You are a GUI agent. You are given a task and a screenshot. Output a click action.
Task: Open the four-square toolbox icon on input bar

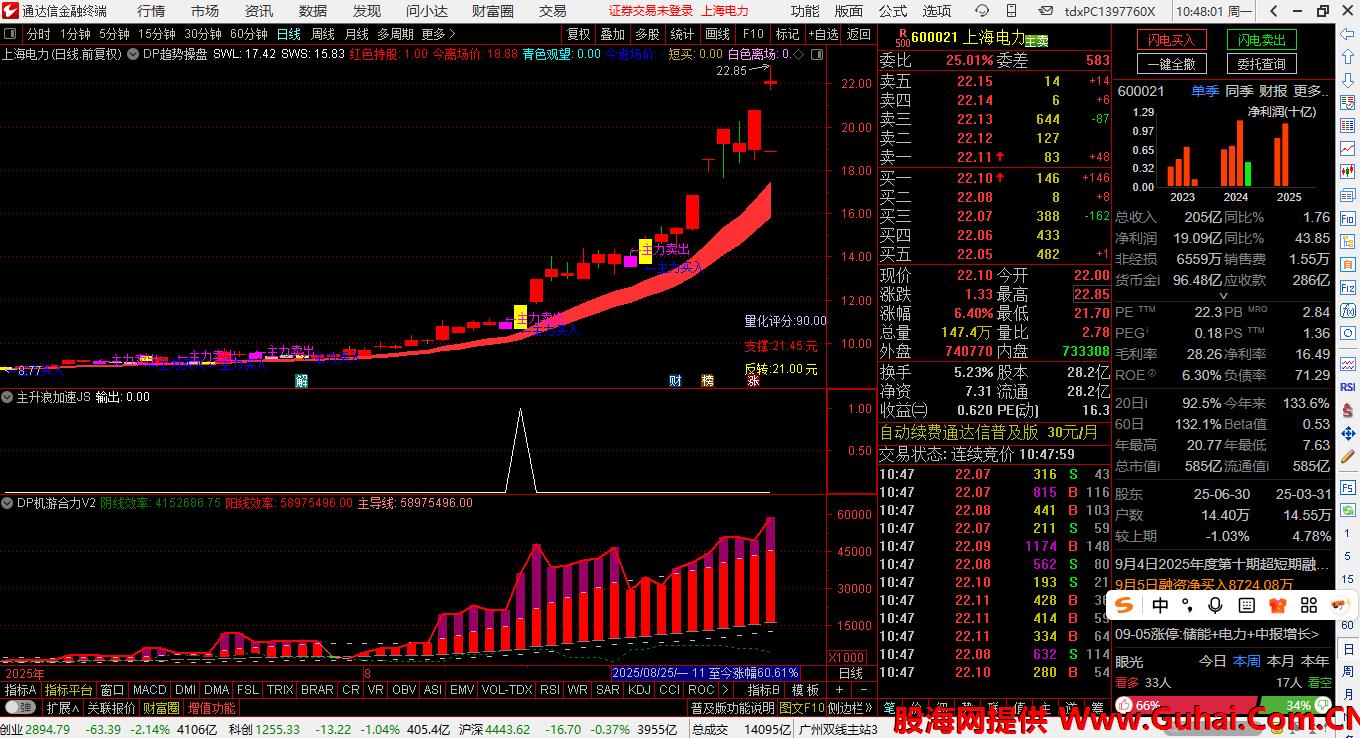coord(1308,605)
